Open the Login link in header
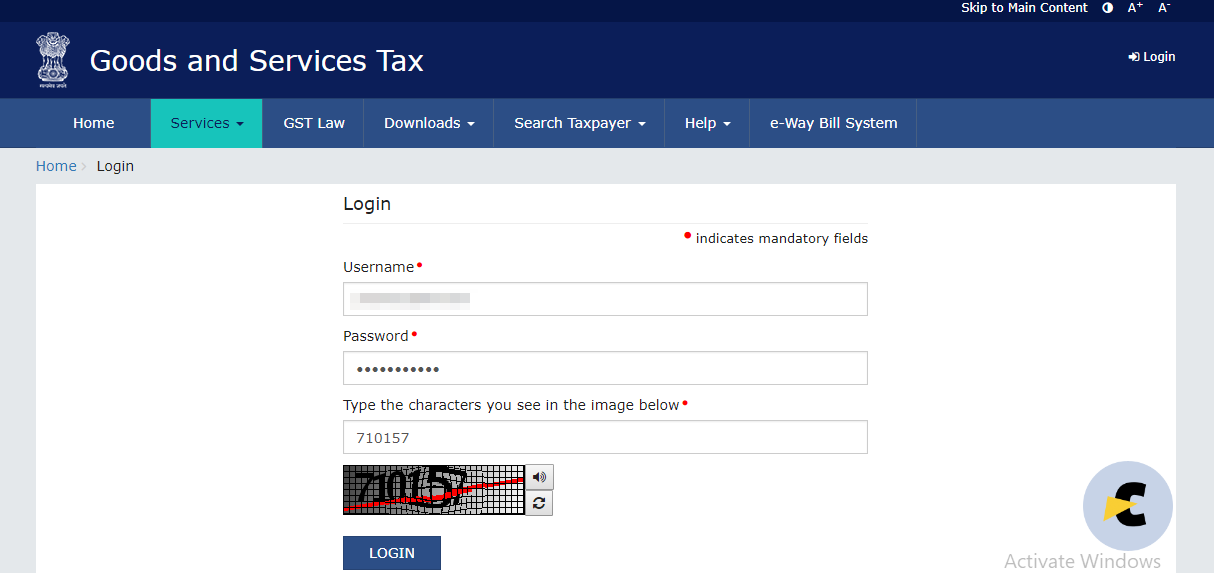The image size is (1214, 573). pyautogui.click(x=1152, y=57)
